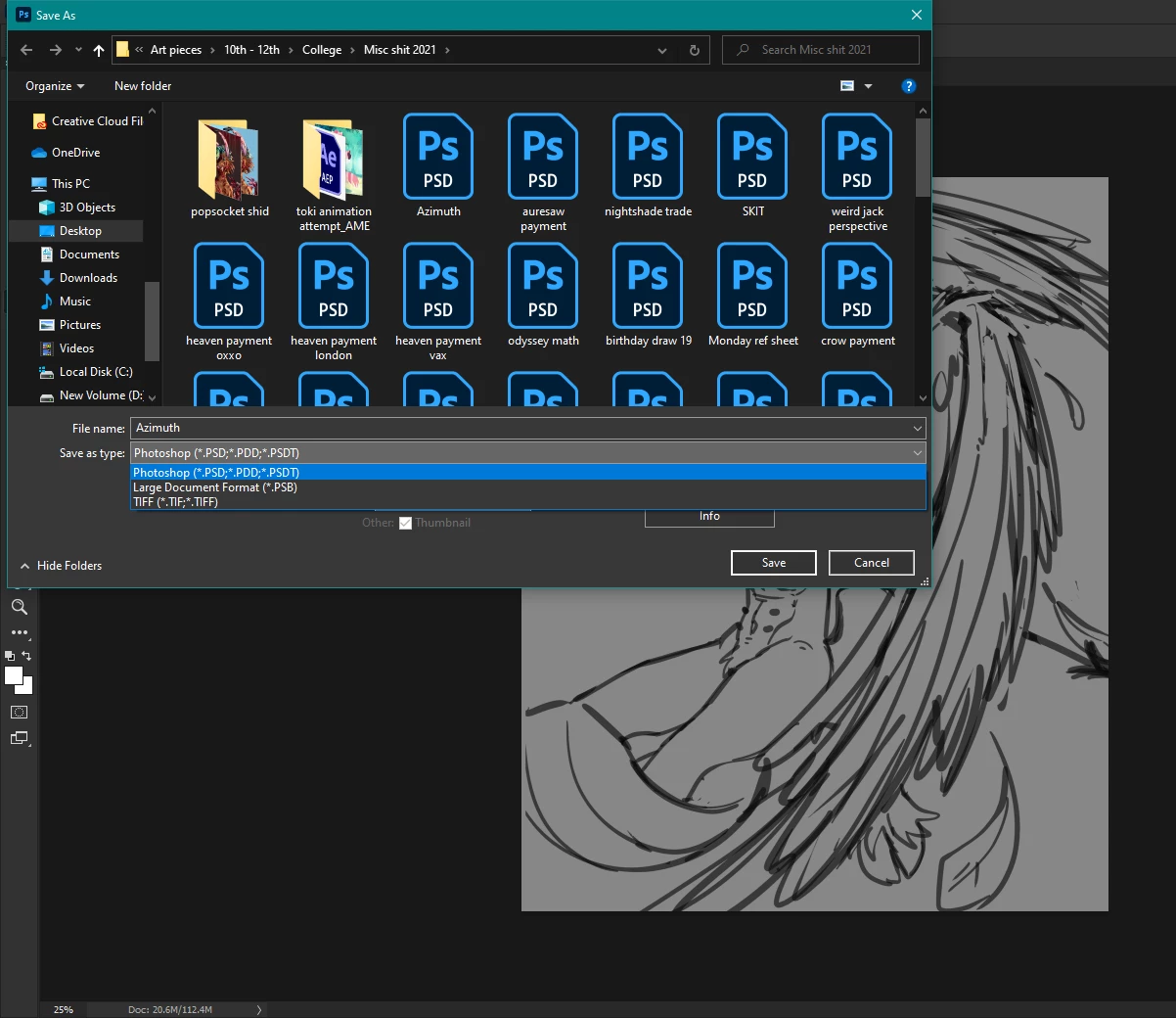Open OneDrive in sidebar

(67, 153)
